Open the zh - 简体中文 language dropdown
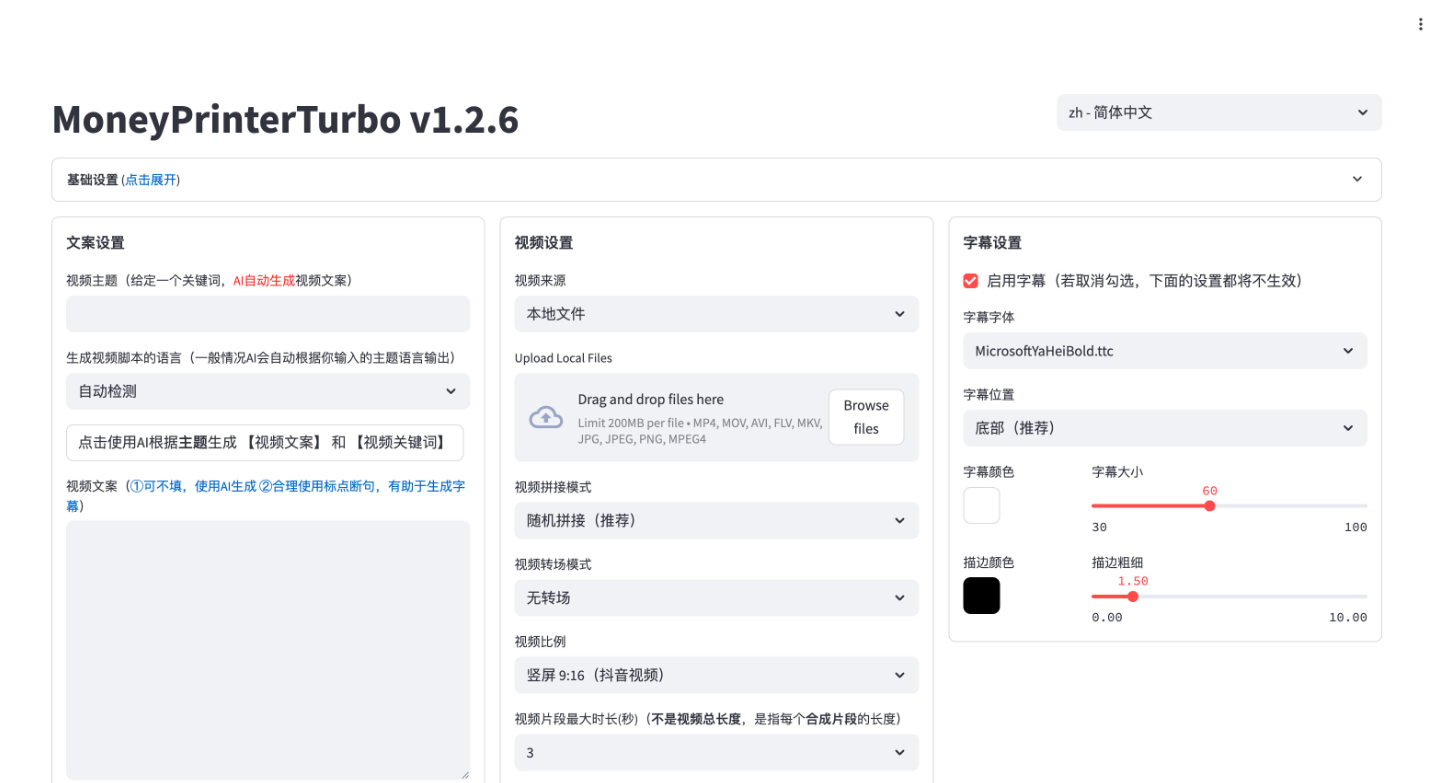 (x=1219, y=113)
